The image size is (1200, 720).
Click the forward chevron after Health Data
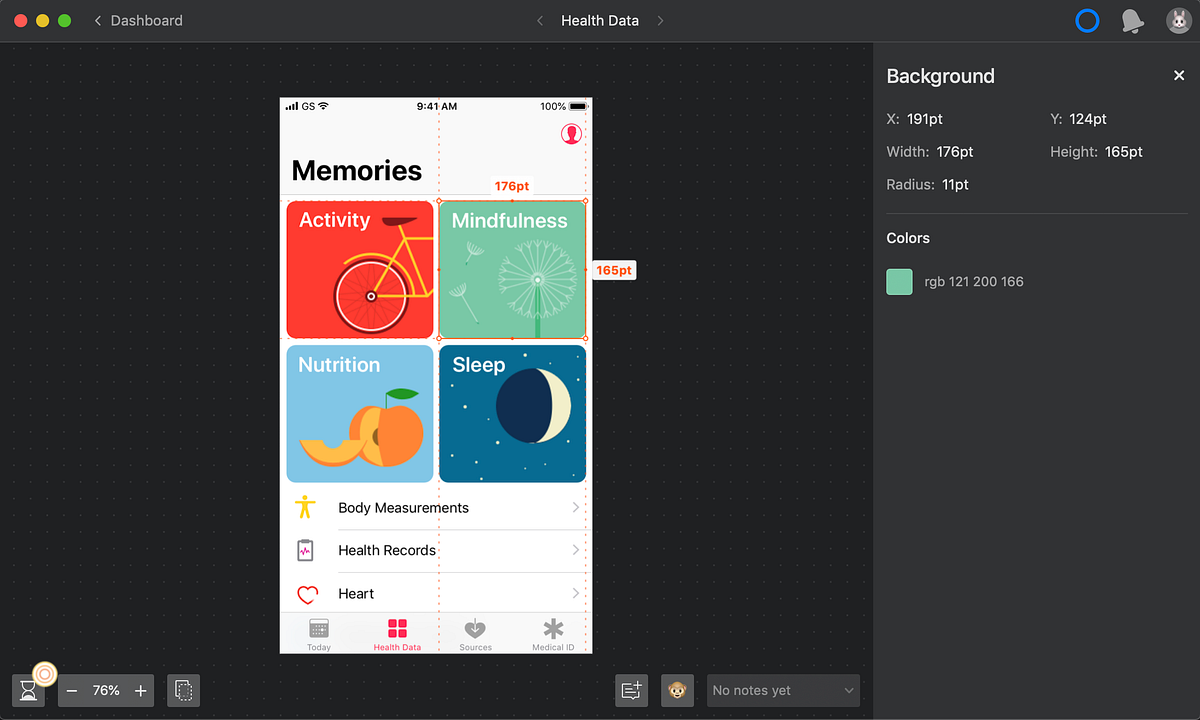pyautogui.click(x=661, y=20)
